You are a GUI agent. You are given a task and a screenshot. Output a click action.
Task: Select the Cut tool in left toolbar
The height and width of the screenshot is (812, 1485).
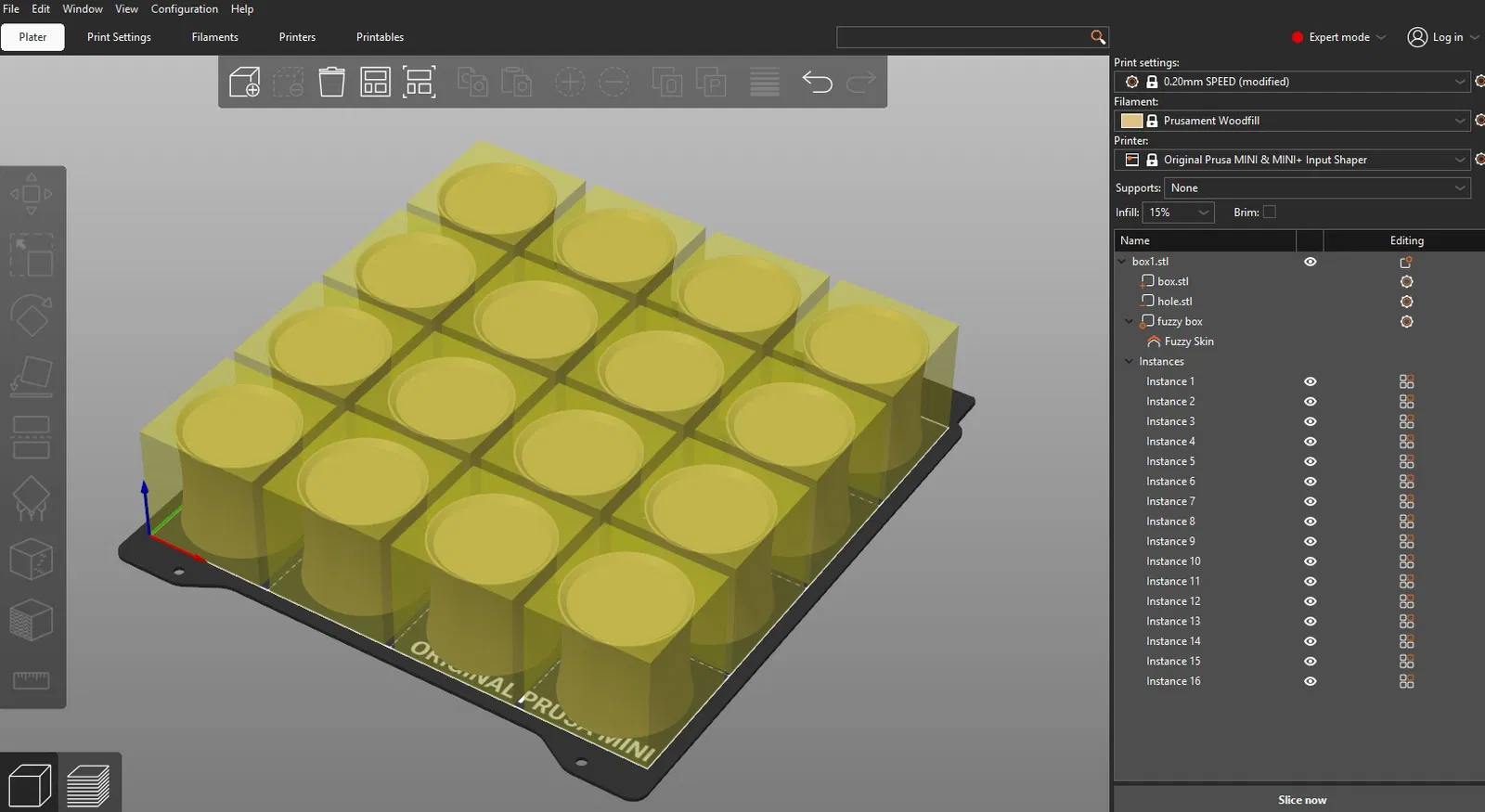pos(31,437)
